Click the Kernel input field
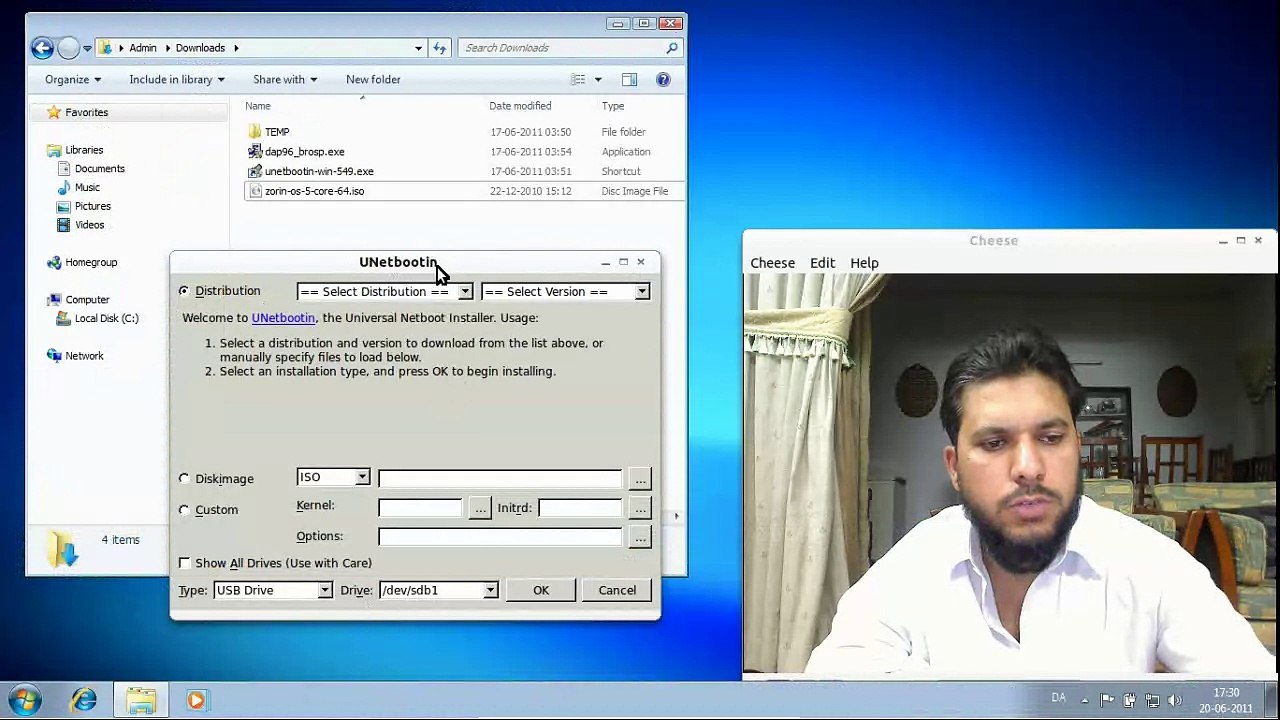 420,509
